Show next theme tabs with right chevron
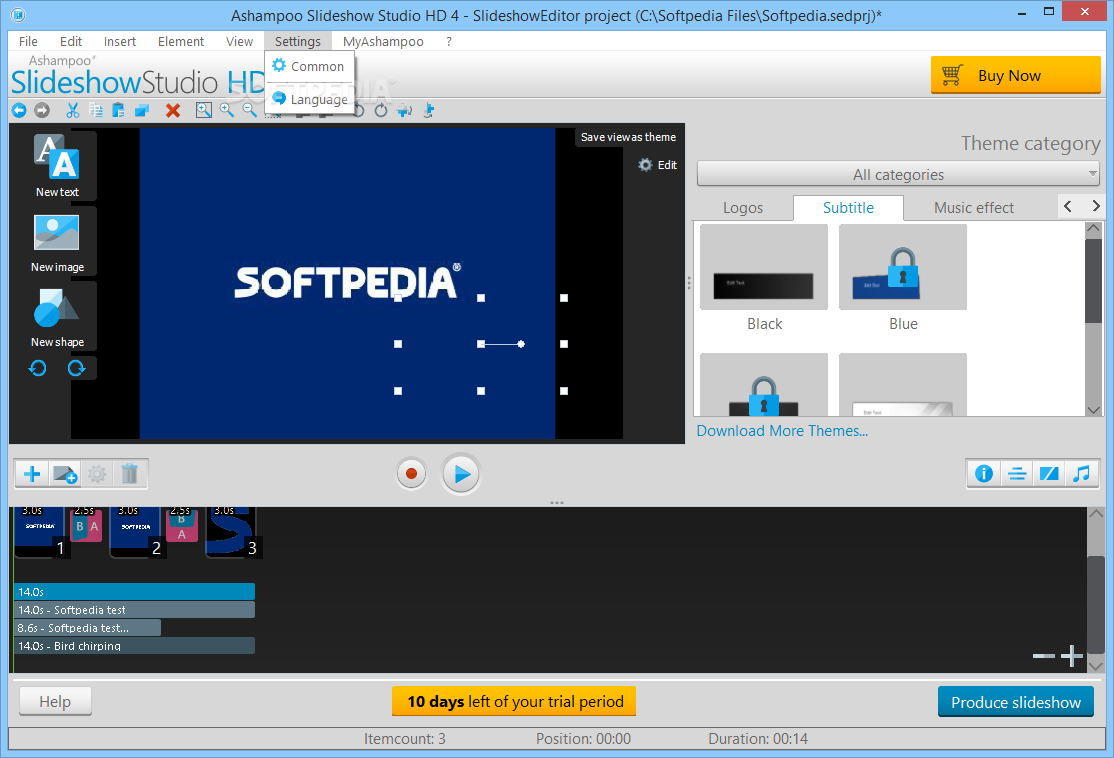Viewport: 1114px width, 758px height. point(1096,206)
